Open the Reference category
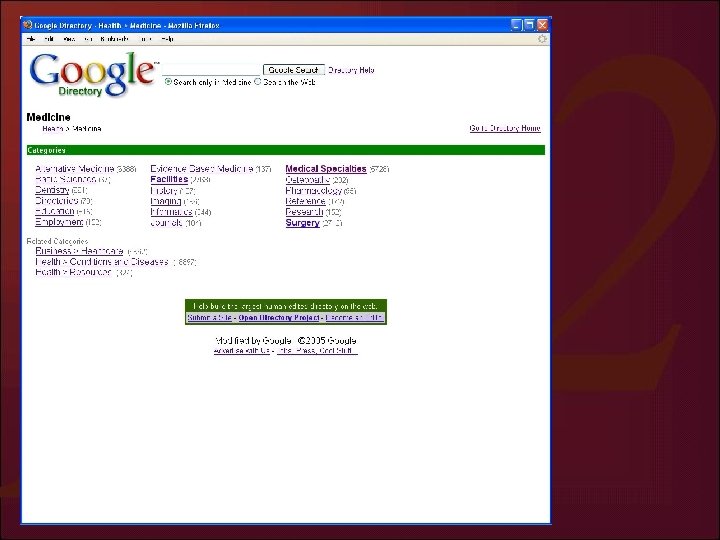 click(x=305, y=201)
